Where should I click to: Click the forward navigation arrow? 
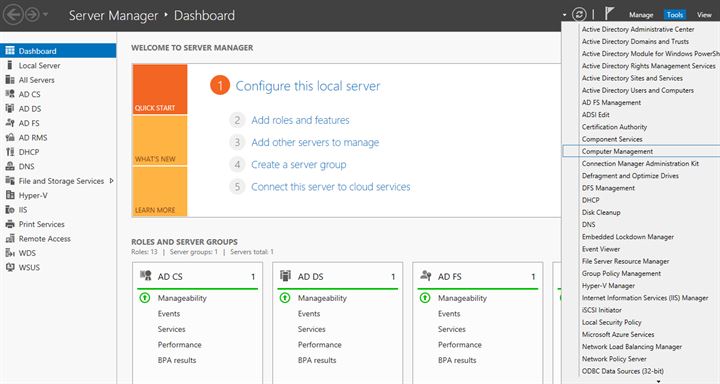(x=32, y=15)
